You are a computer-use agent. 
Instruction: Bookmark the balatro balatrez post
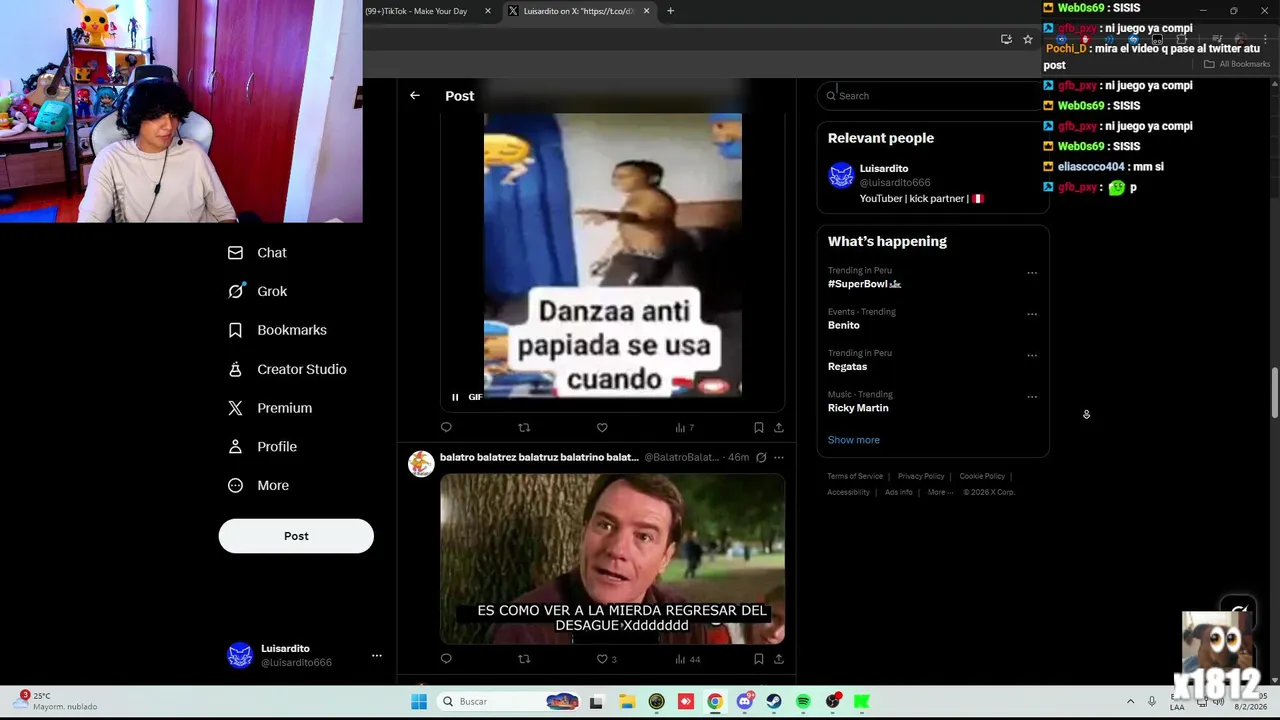759,659
